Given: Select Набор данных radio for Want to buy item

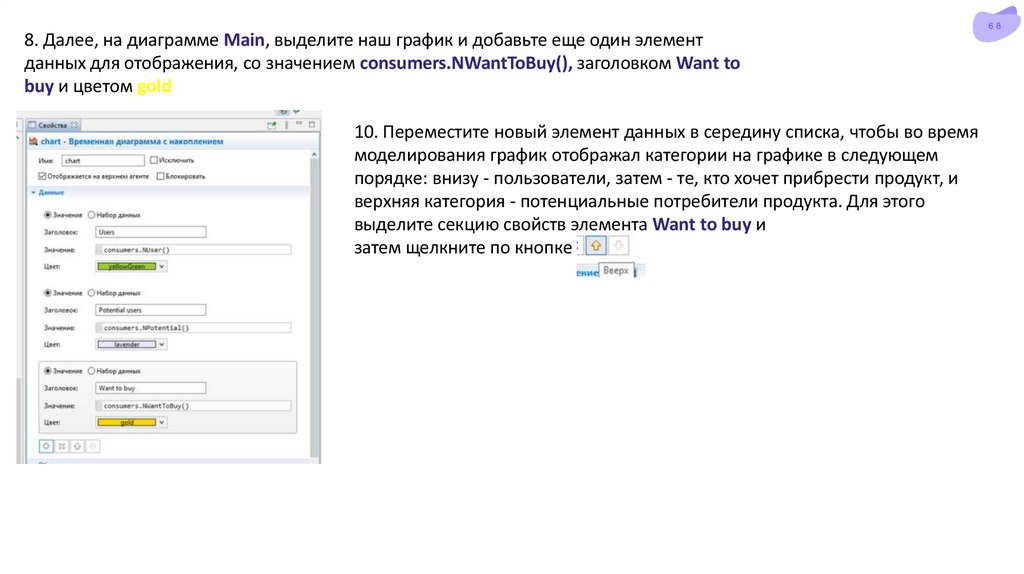Looking at the screenshot, I should pos(91,371).
